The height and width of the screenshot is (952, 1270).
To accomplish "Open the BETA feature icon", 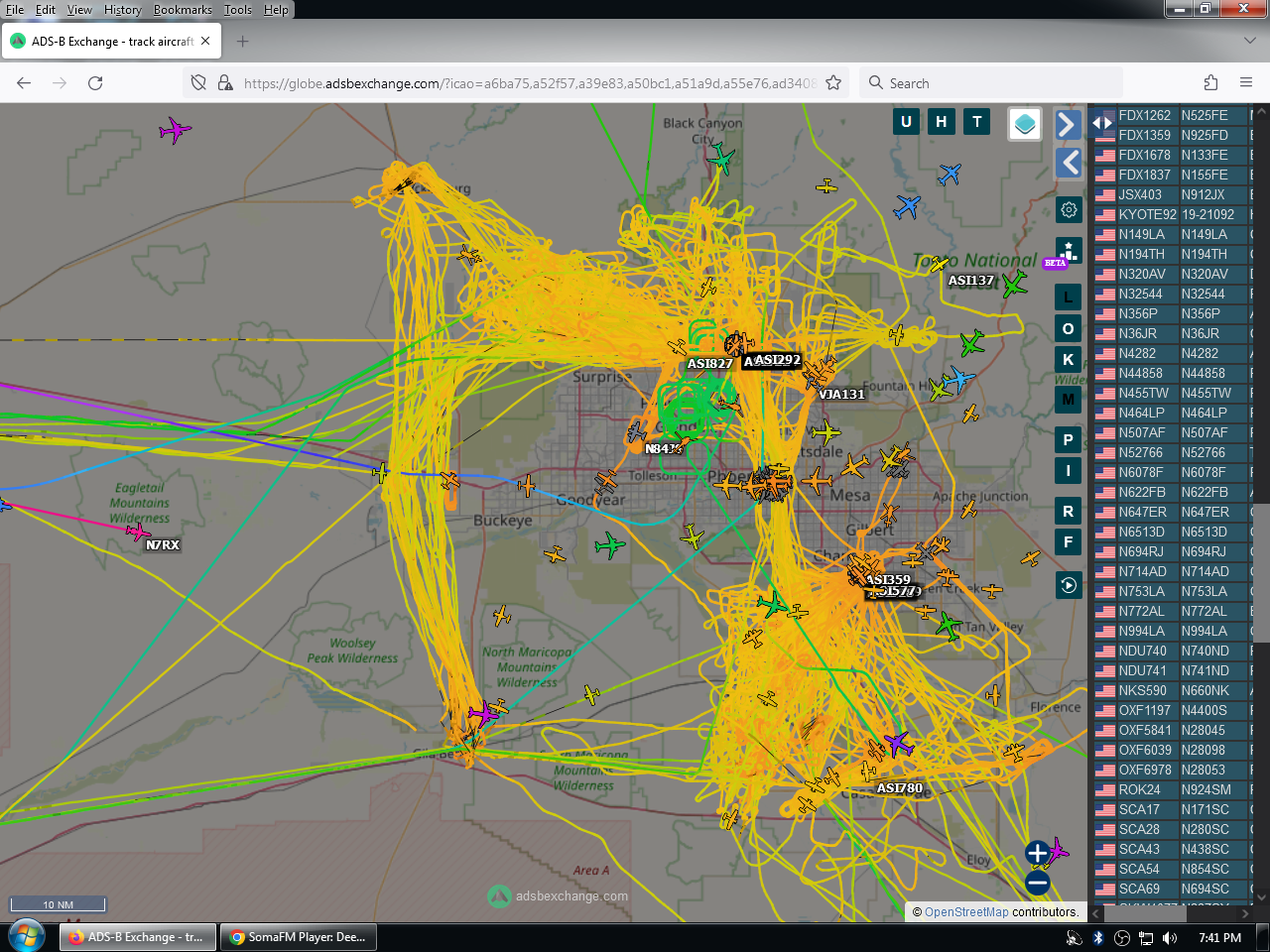I will pyautogui.click(x=1068, y=251).
